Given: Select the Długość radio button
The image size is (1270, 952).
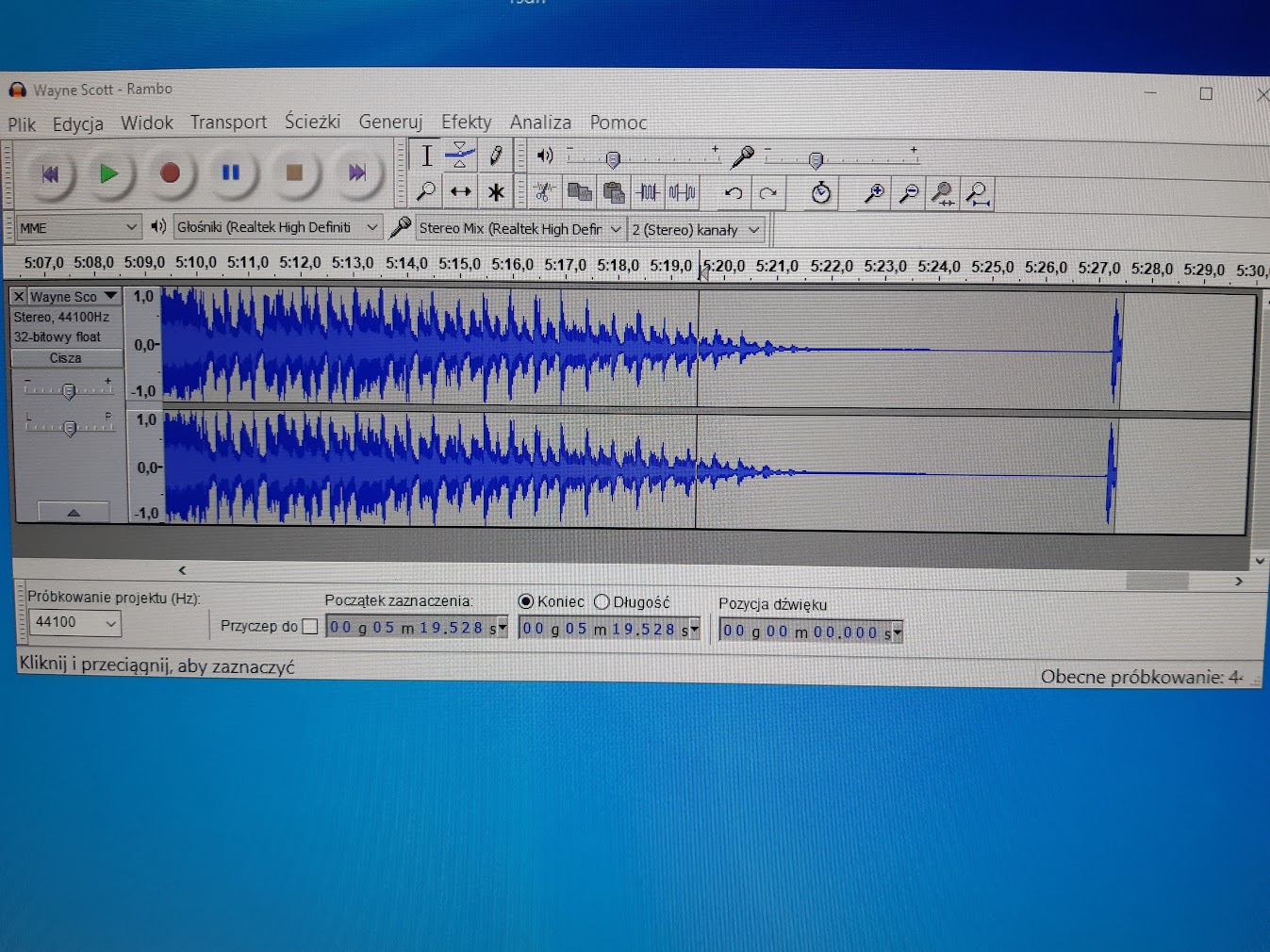Looking at the screenshot, I should coord(602,602).
